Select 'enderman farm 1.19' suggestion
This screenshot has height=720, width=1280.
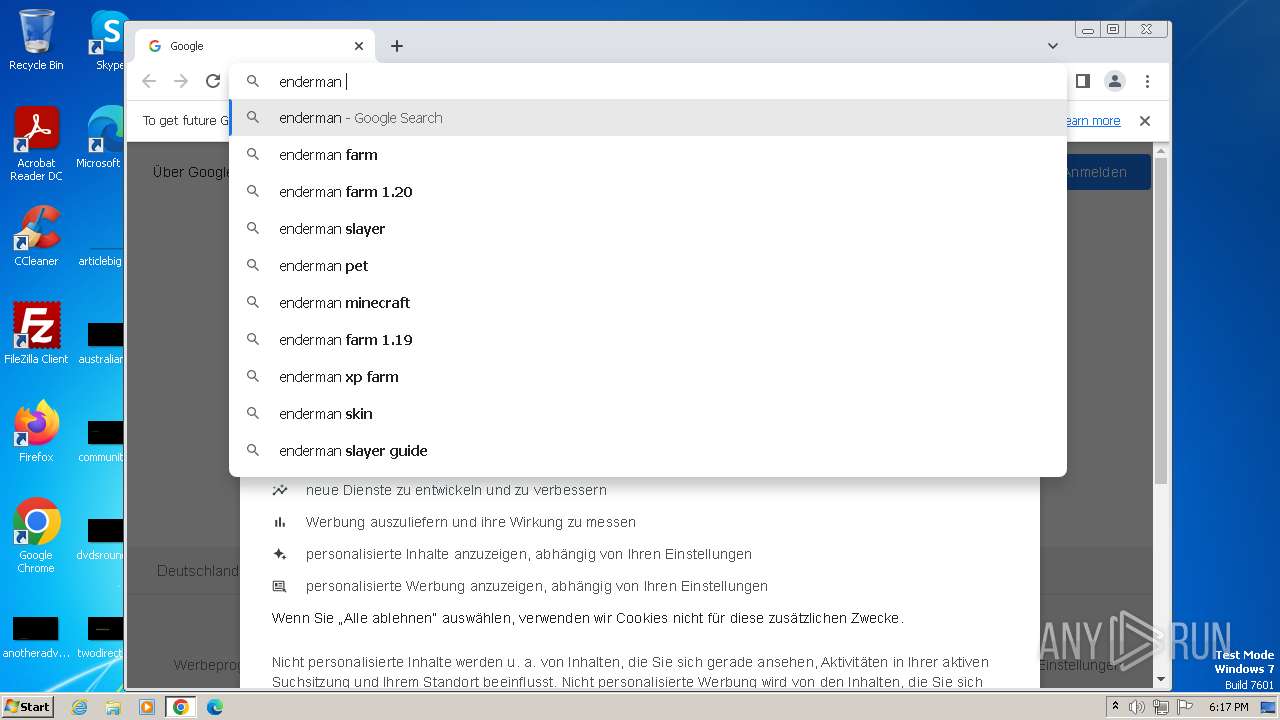(648, 340)
